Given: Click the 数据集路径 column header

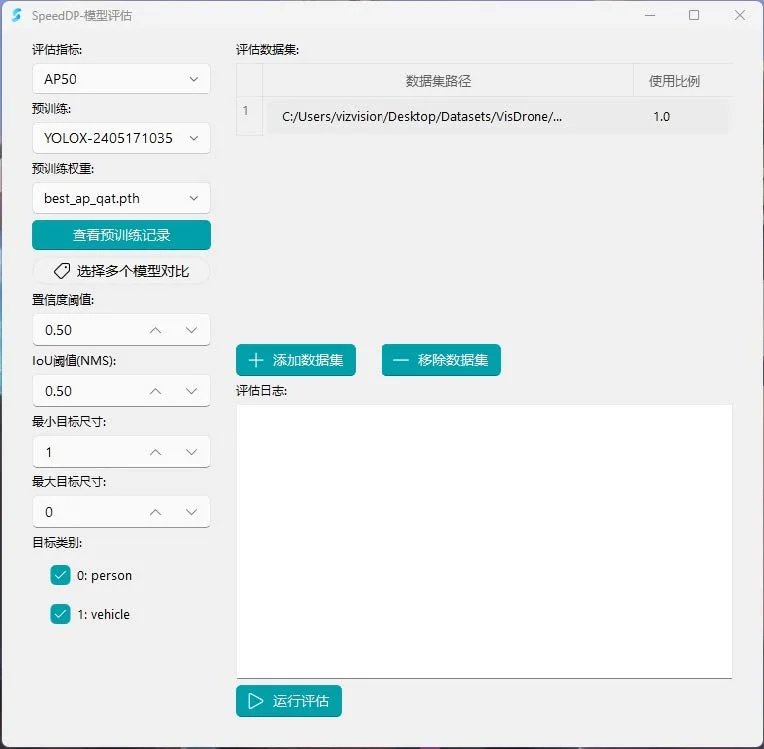Looking at the screenshot, I should click(448, 81).
